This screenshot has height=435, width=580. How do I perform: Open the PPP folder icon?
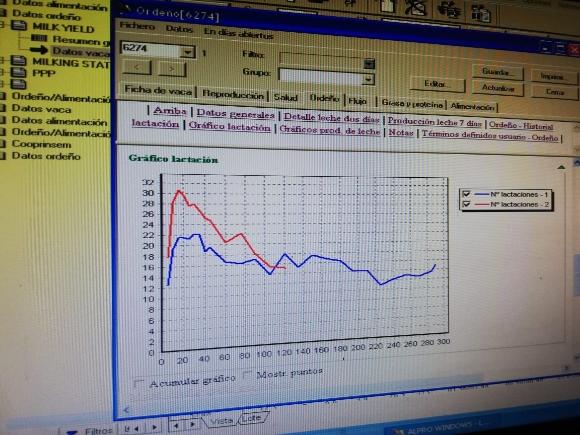point(18,72)
